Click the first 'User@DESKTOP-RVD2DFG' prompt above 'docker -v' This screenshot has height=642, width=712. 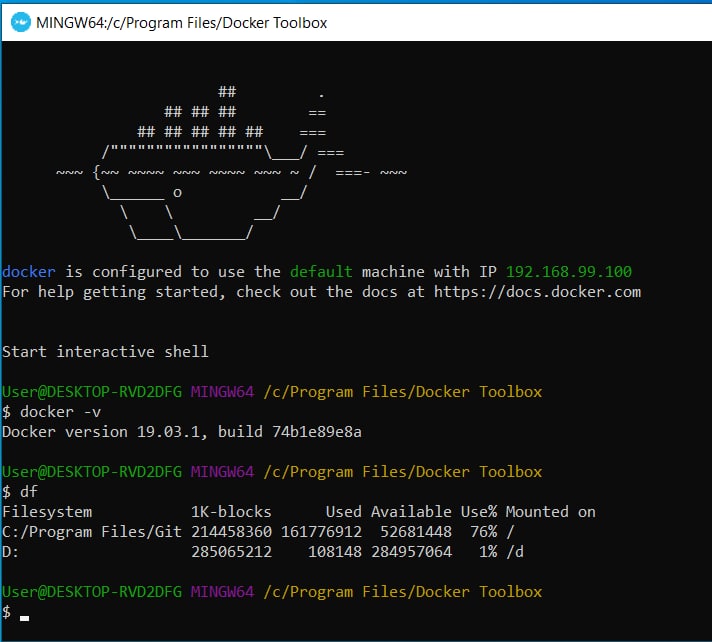pos(92,391)
